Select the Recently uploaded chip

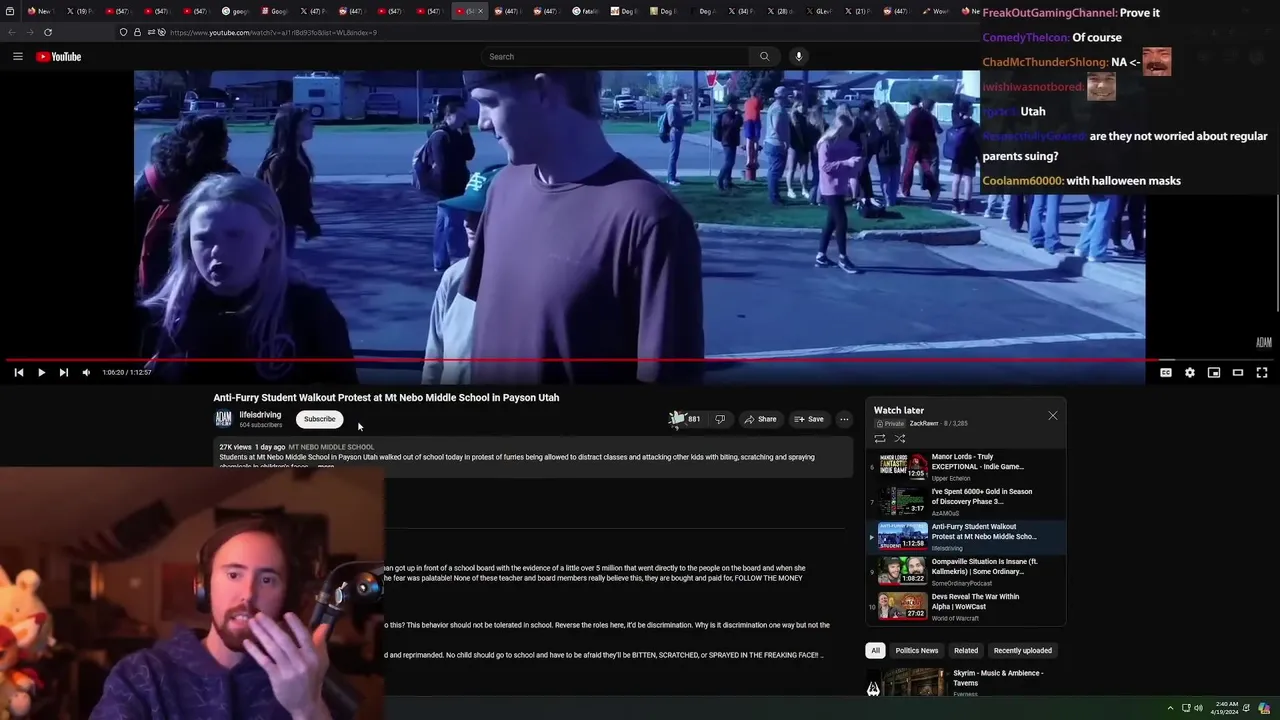[1022, 650]
